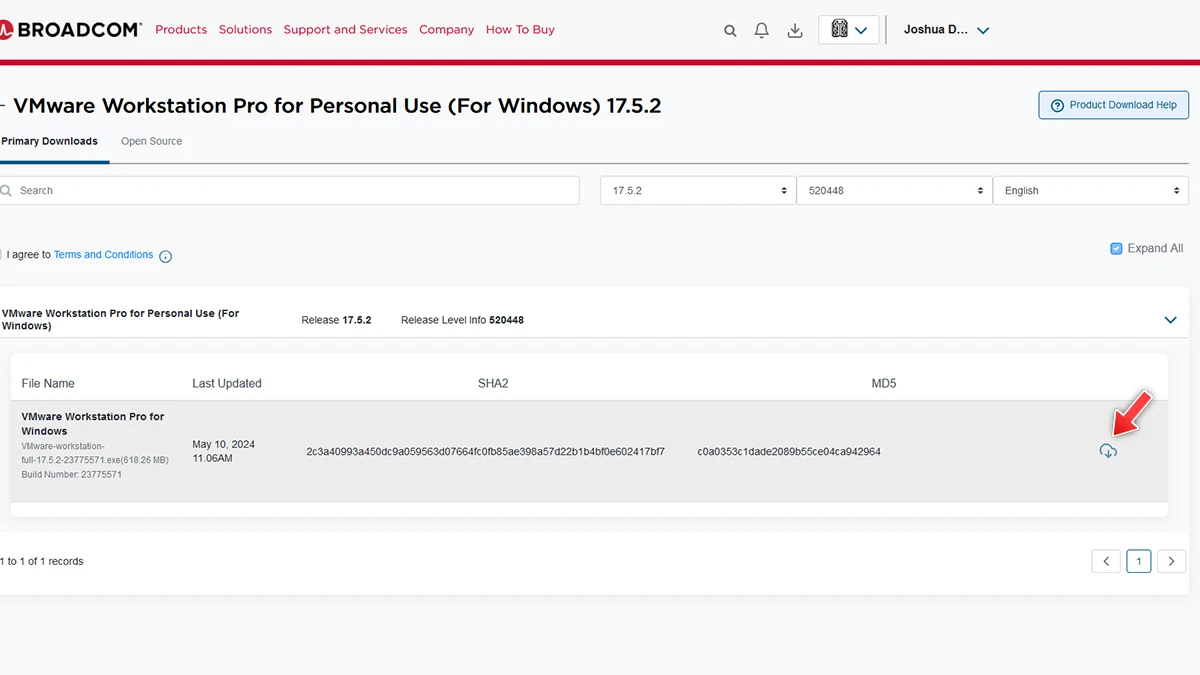Click the Release Level Info 520448 text
This screenshot has height=675, width=1200.
(462, 320)
